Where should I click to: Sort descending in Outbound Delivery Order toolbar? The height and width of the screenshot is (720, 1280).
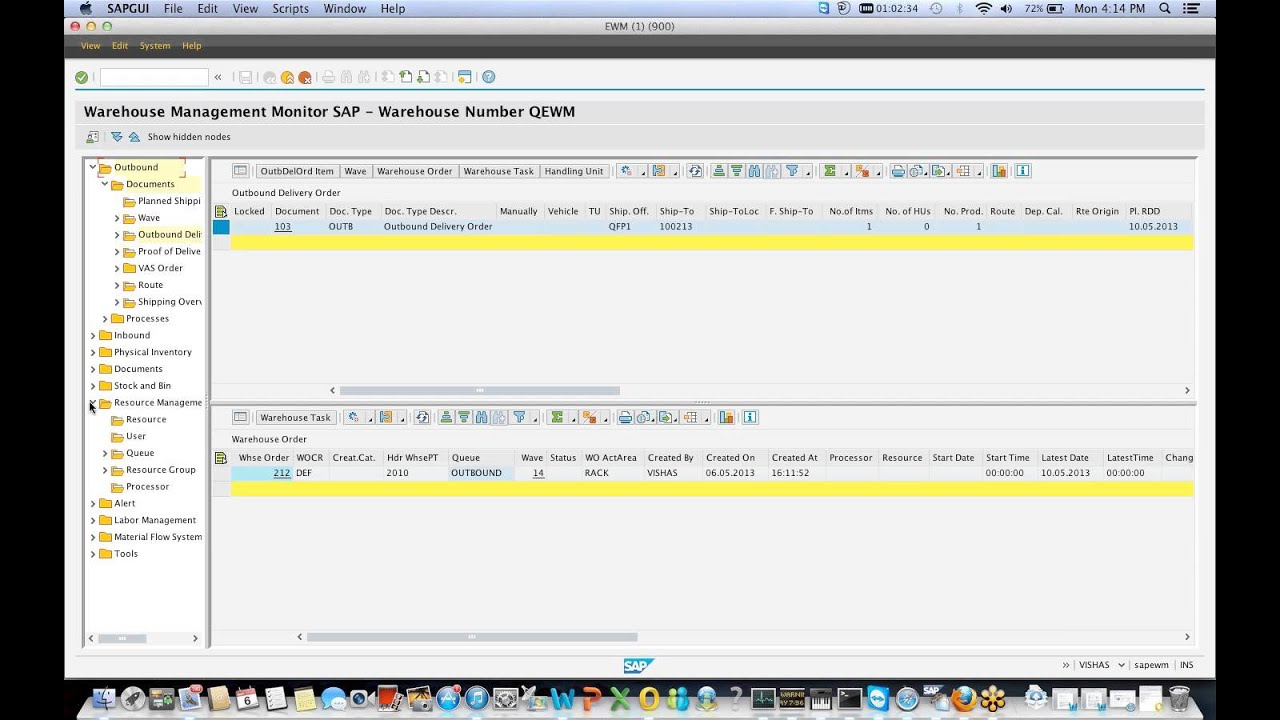coord(736,171)
